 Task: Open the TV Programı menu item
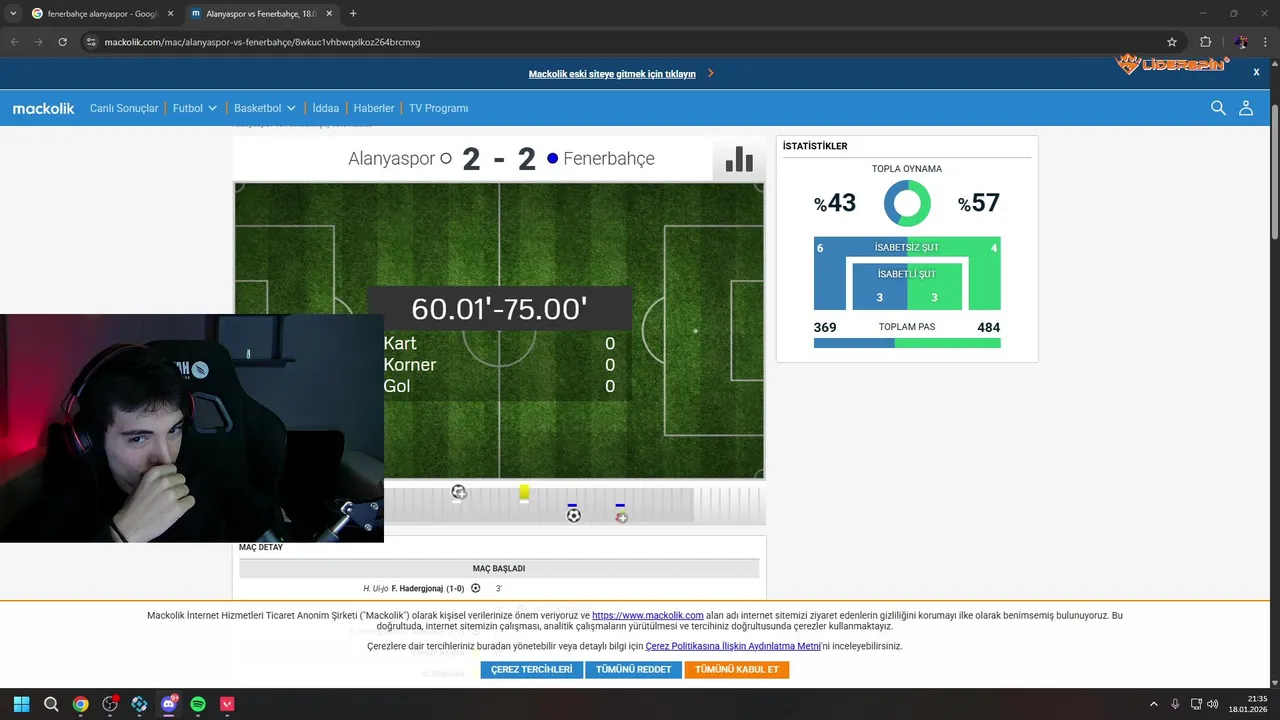click(x=438, y=108)
